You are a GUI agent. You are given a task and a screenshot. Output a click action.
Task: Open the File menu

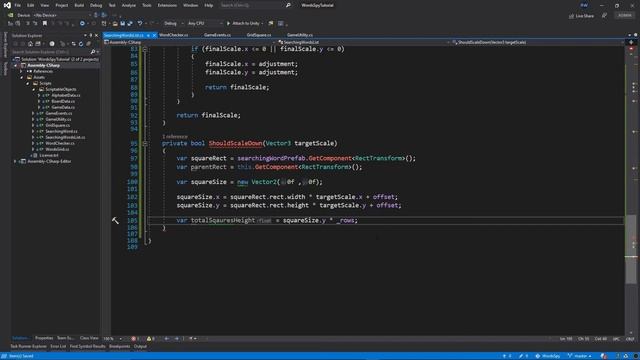(18, 5)
